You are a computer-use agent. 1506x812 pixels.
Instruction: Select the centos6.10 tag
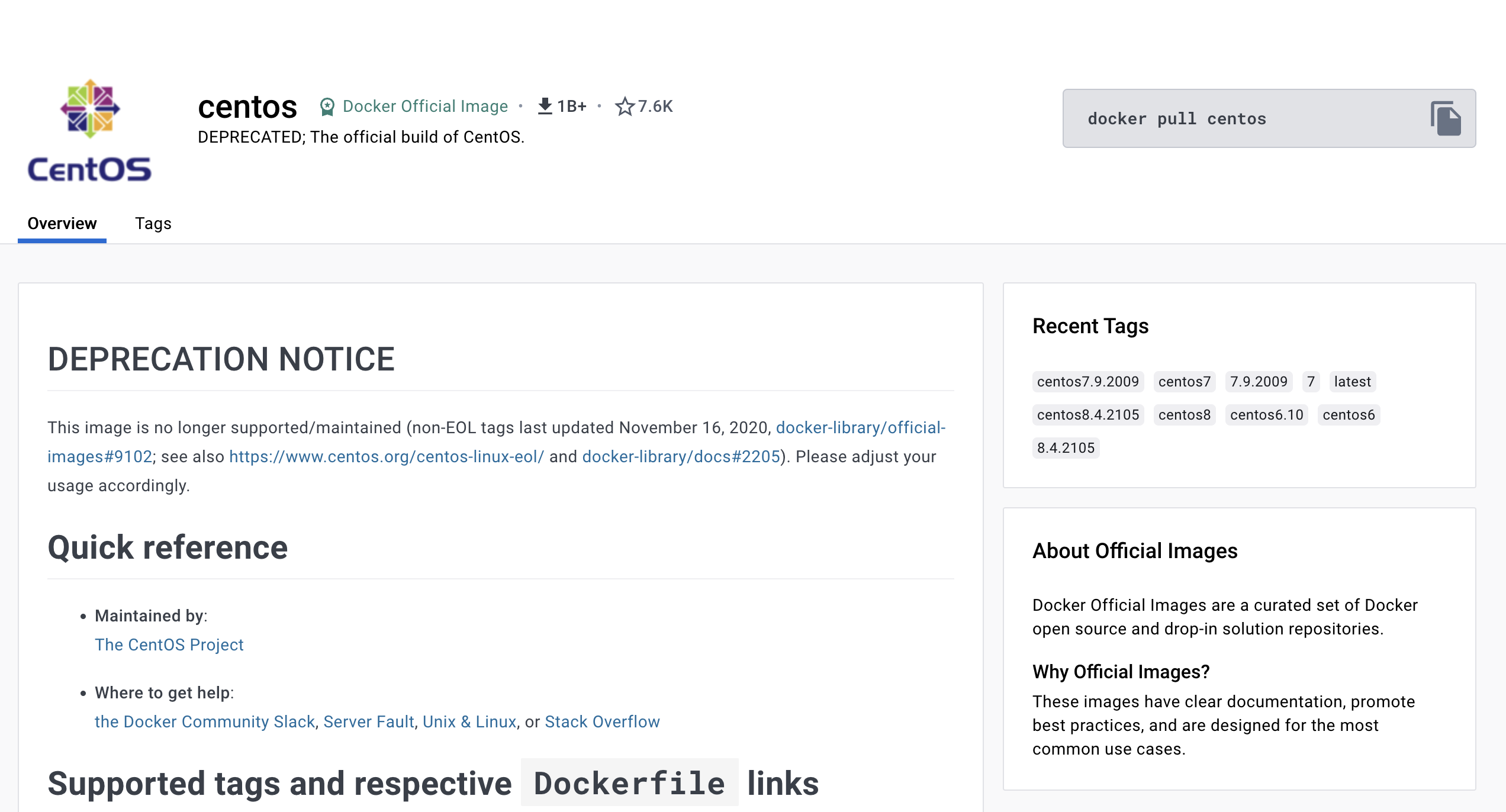pos(1266,415)
